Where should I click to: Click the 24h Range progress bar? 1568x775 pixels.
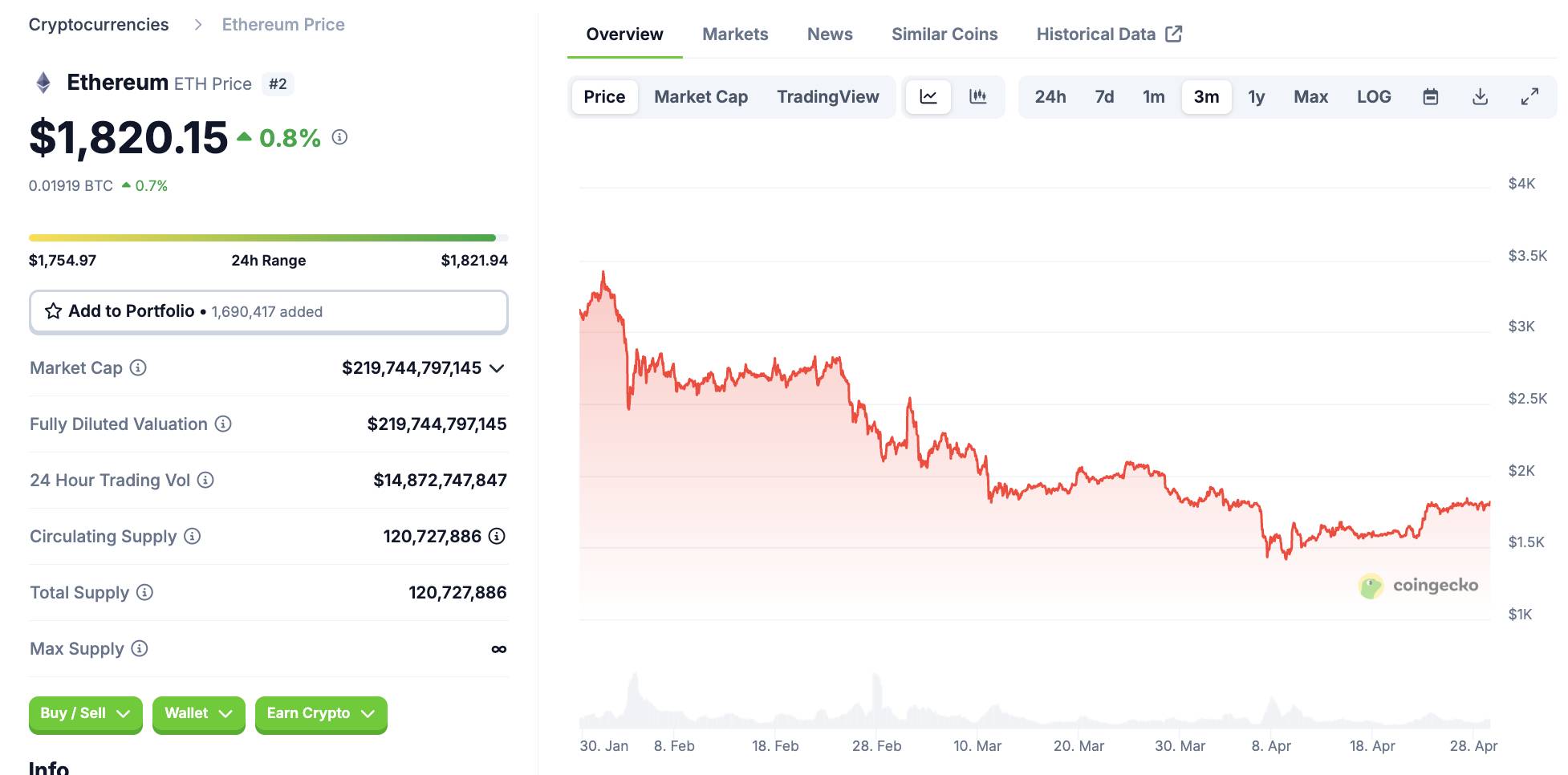pyautogui.click(x=268, y=237)
